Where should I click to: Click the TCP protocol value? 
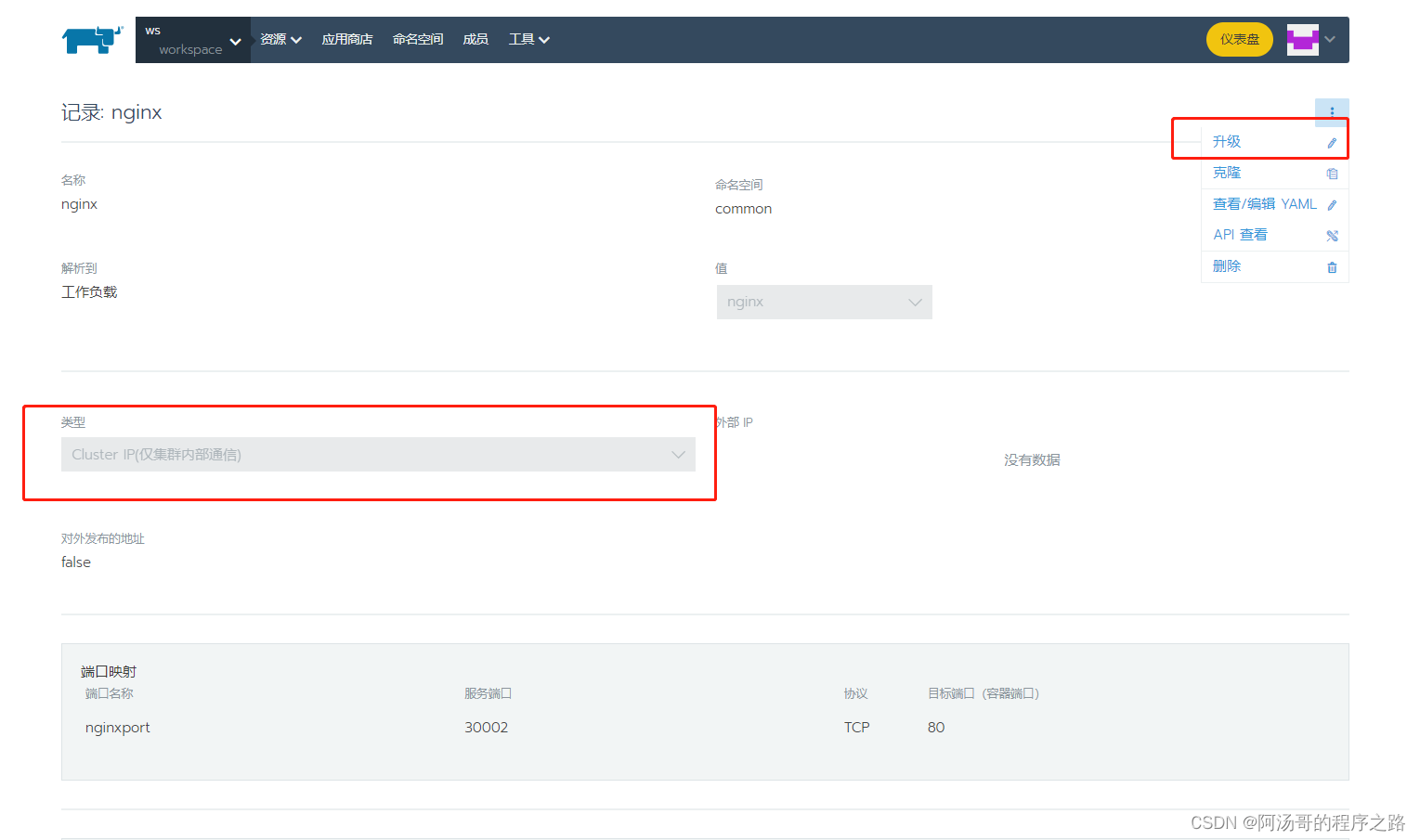[x=856, y=728]
